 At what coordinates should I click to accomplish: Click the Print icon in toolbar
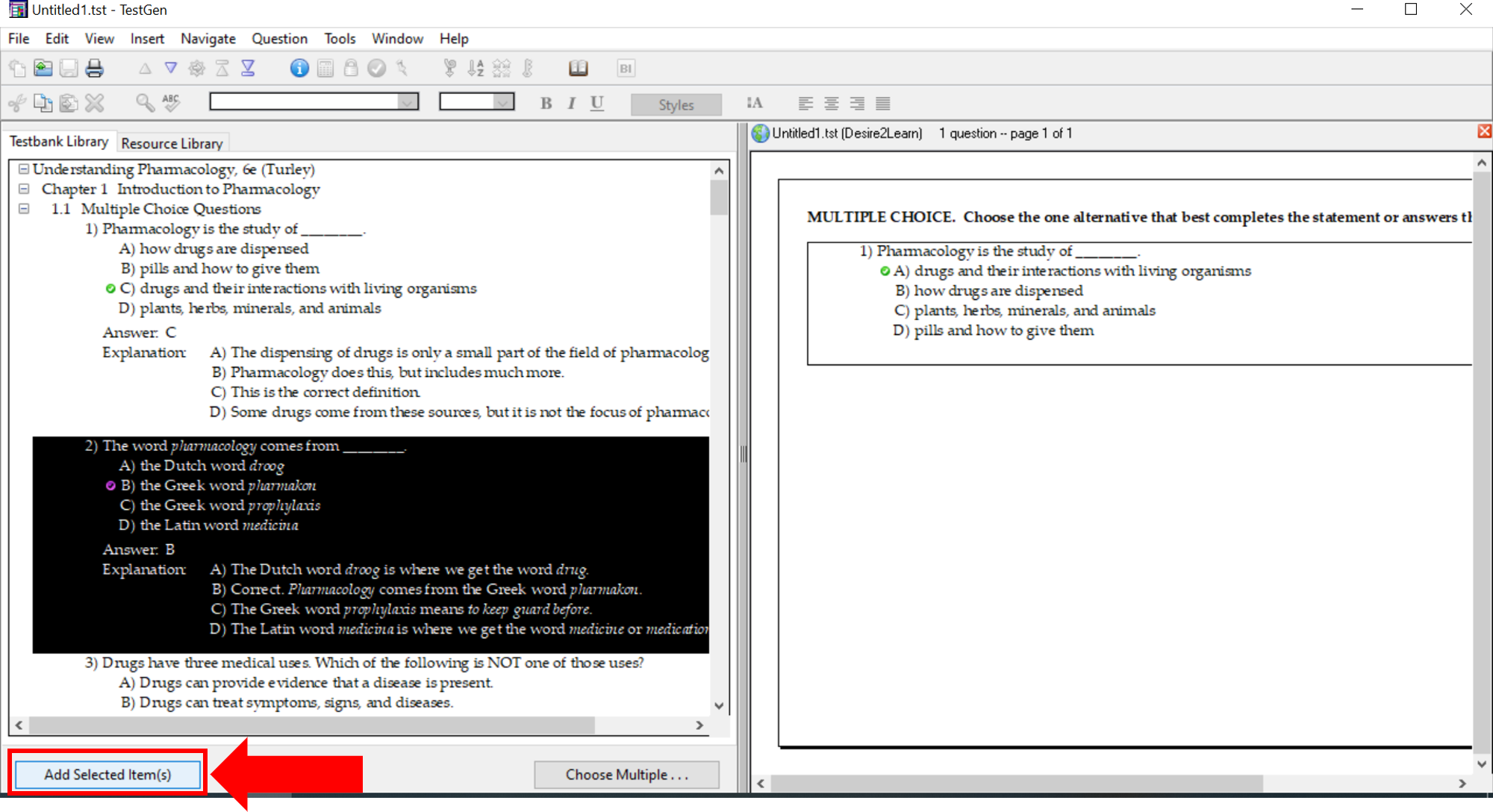click(94, 69)
